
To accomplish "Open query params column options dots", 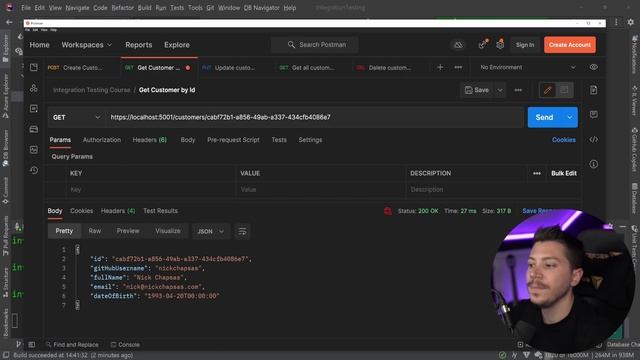I will (x=537, y=173).
